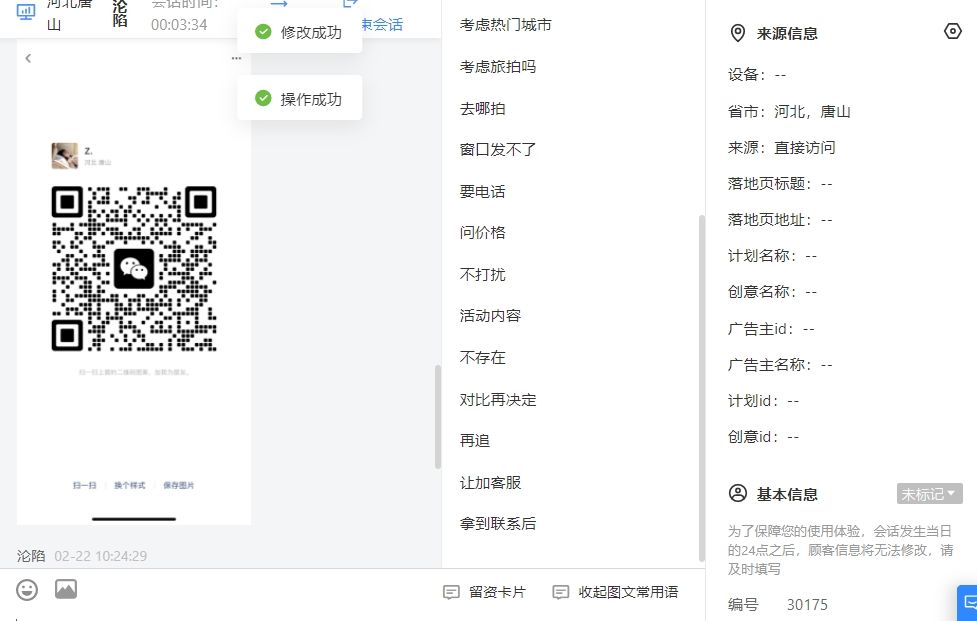This screenshot has height=621, width=977.
Task: Collapse quick replies via 收起图文常用语
Action: tap(616, 592)
